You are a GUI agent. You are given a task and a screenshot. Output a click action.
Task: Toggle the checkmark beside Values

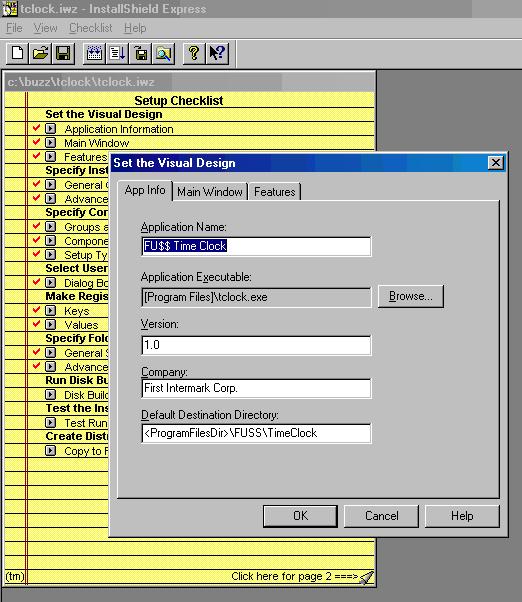(x=36, y=324)
